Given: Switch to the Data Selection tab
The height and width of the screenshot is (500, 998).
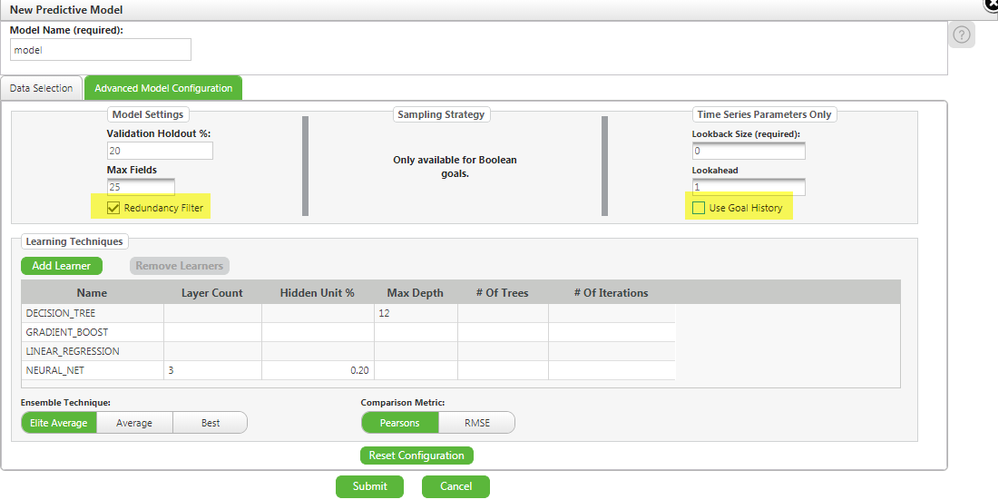Looking at the screenshot, I should [x=41, y=88].
